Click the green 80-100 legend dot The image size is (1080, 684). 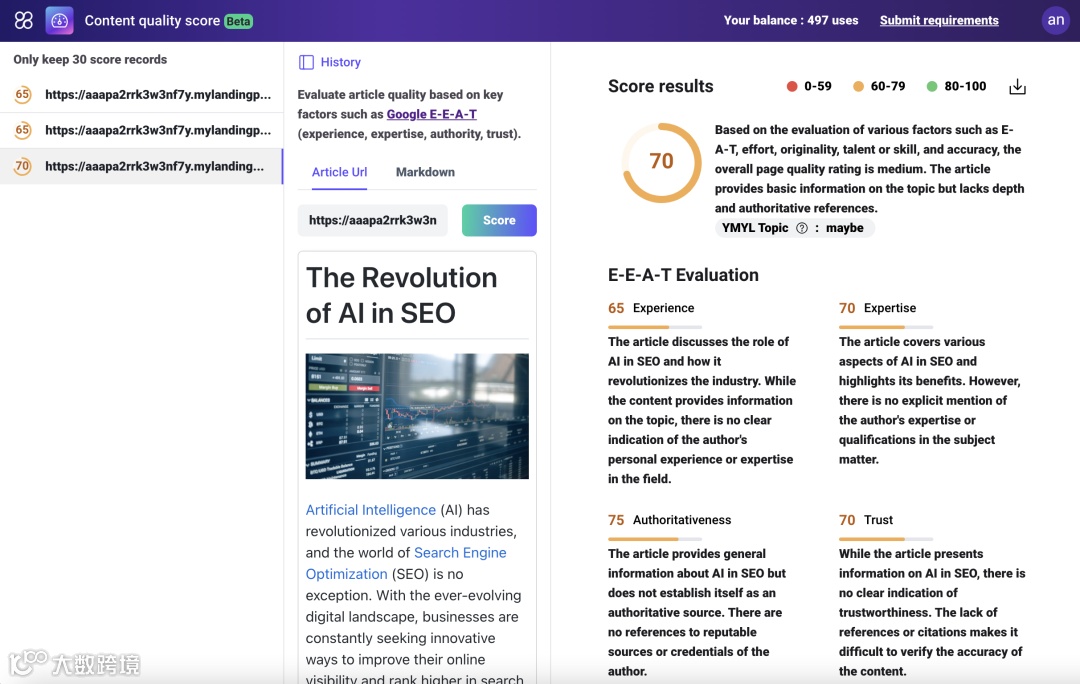(932, 87)
